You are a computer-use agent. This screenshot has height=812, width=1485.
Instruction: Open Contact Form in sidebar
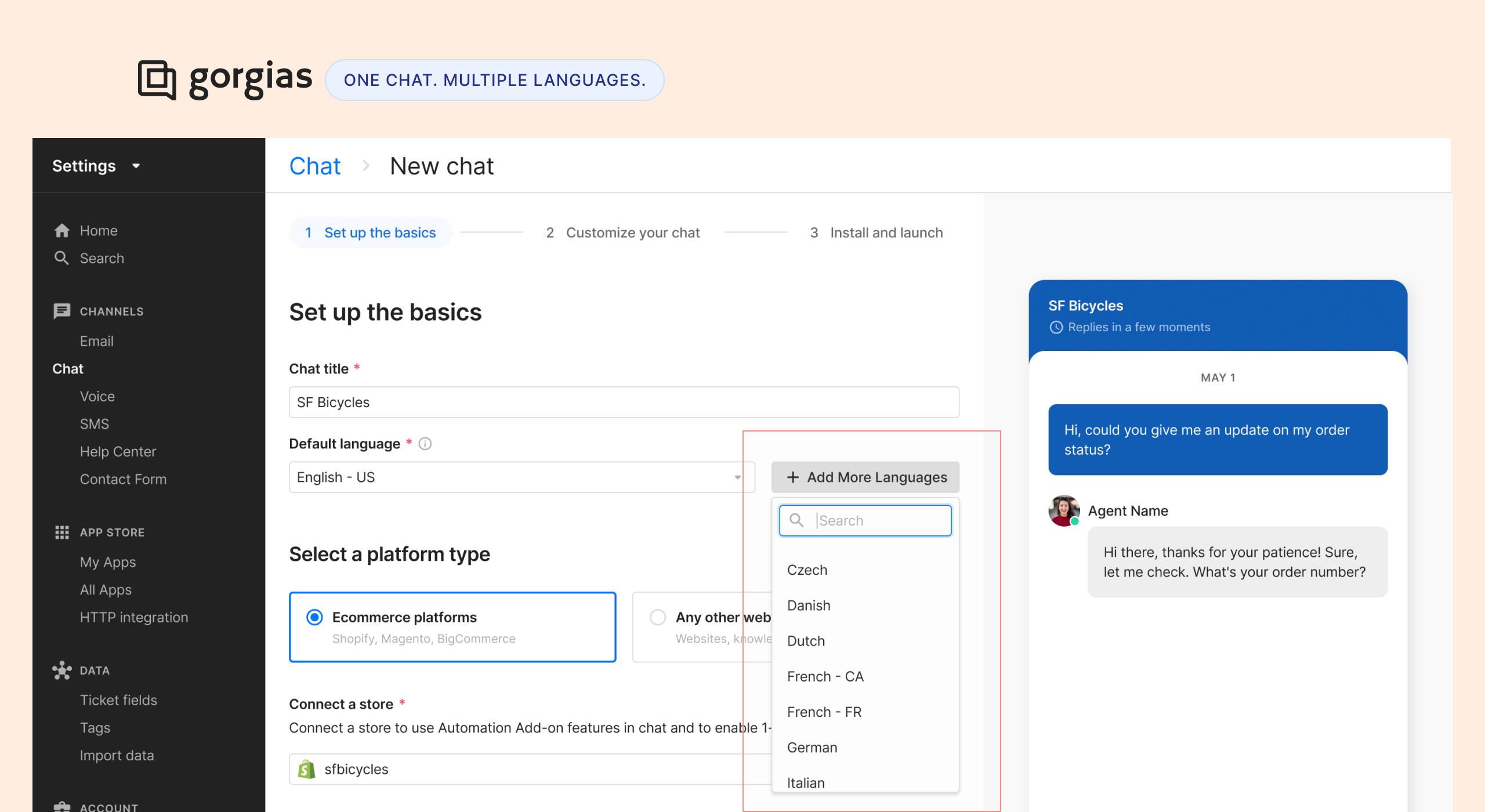pyautogui.click(x=123, y=479)
